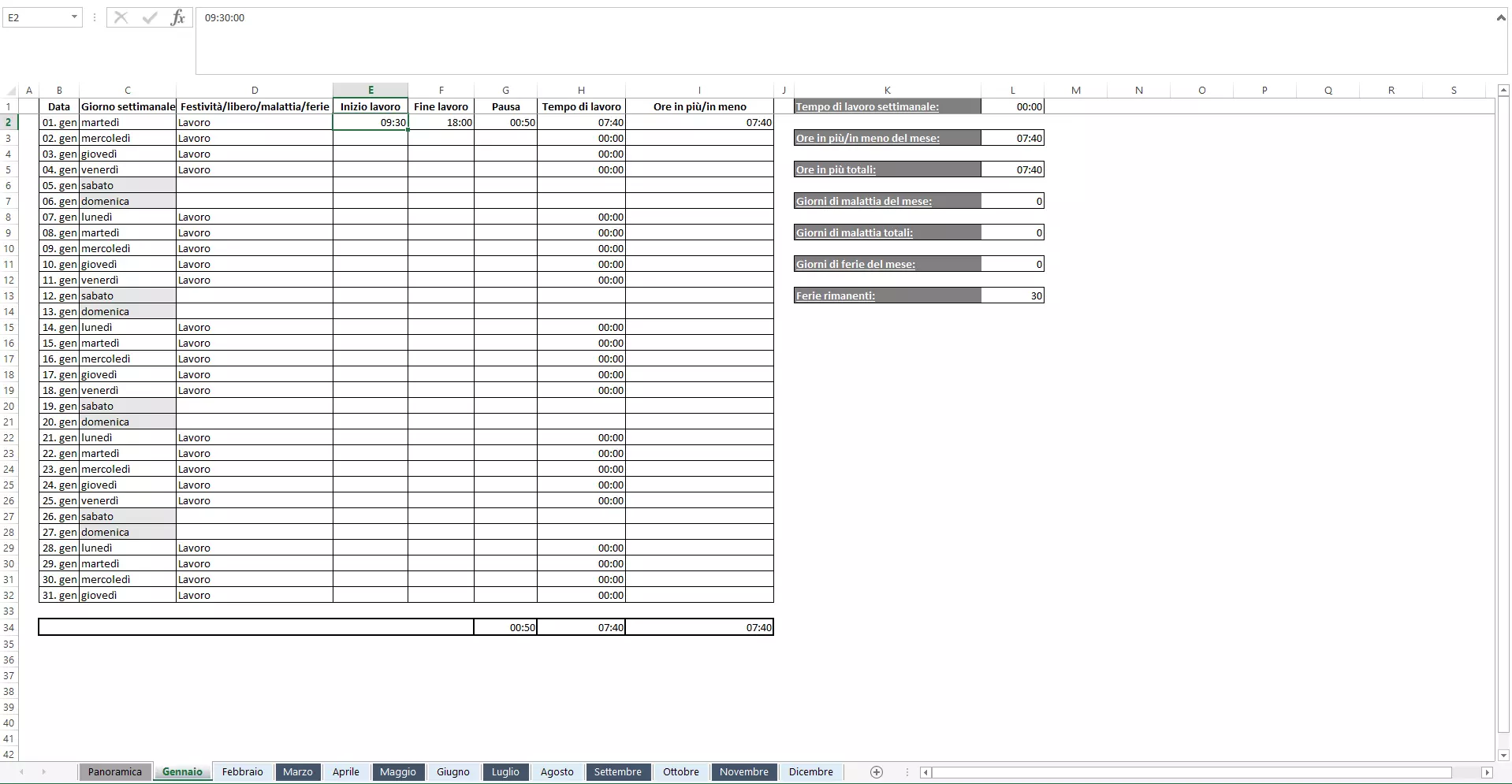
Task: Click the Accept (checkmark) icon beside formula bar
Action: pyautogui.click(x=150, y=17)
